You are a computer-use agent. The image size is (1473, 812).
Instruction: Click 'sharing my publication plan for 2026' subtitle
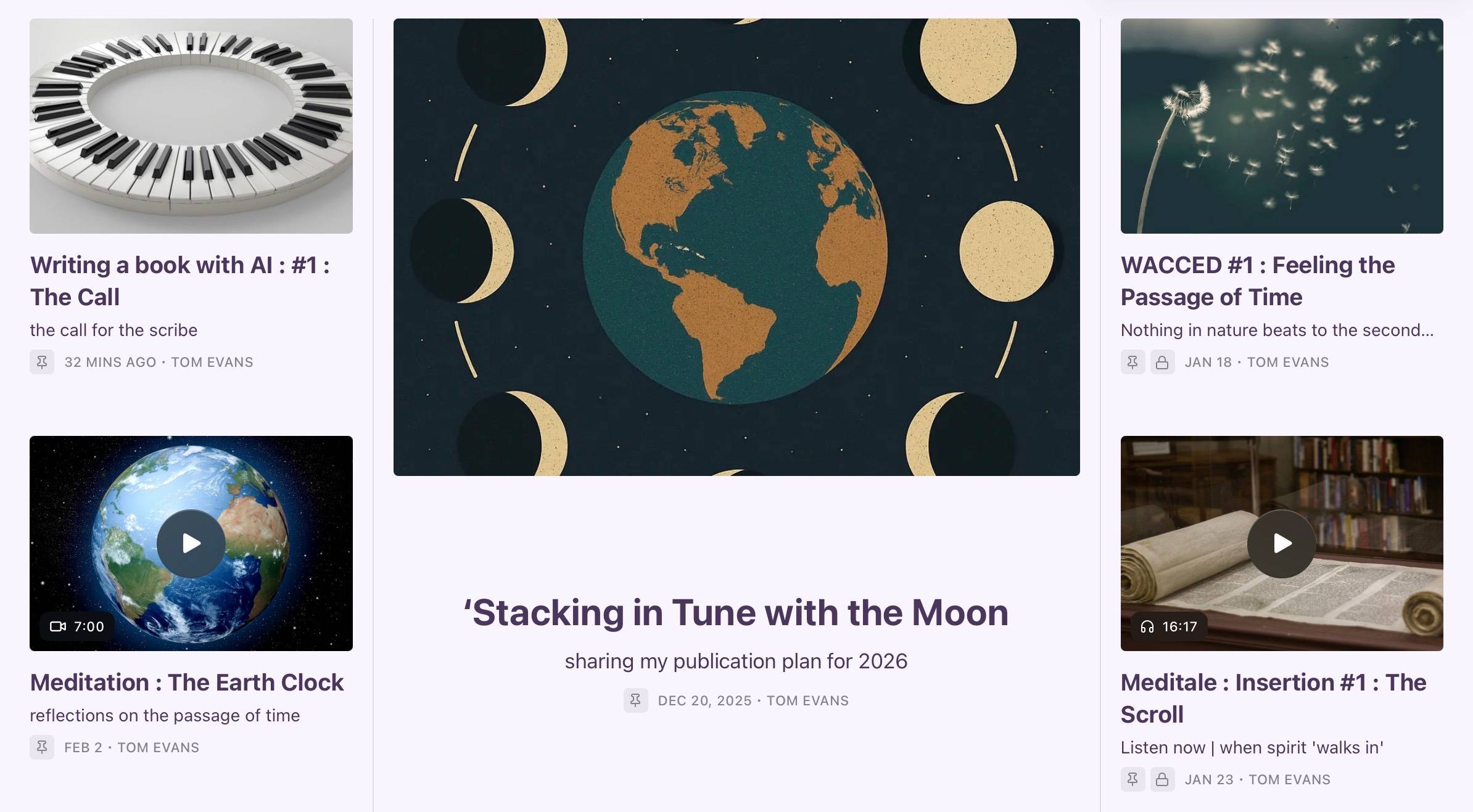coord(736,661)
